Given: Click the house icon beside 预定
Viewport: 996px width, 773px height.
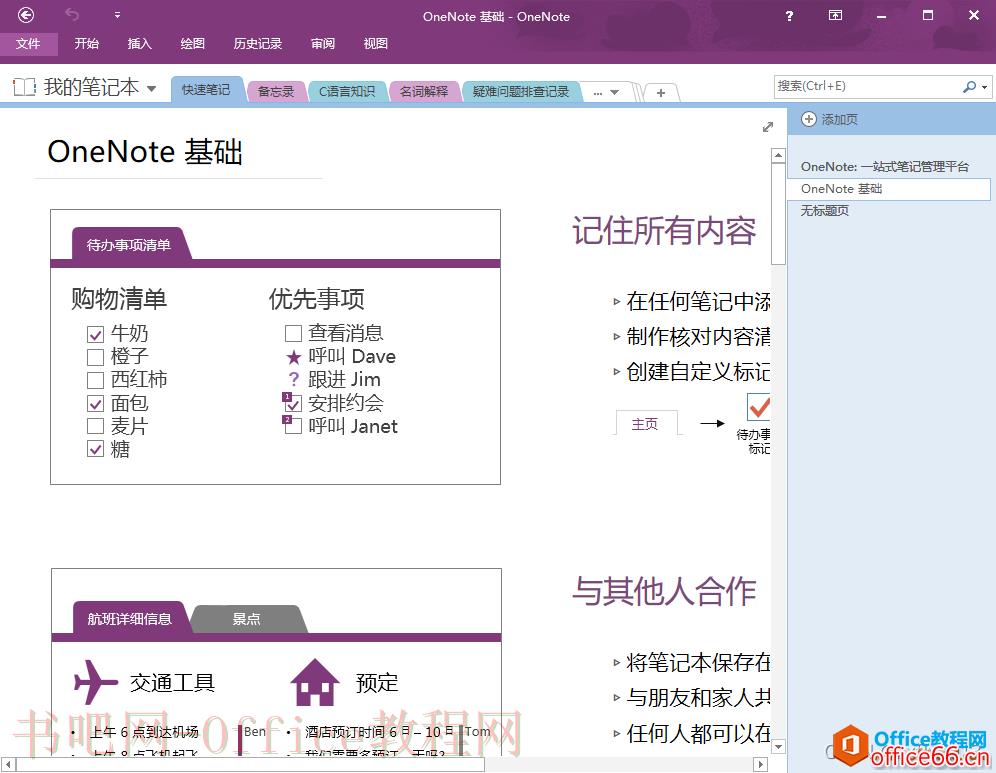Looking at the screenshot, I should pyautogui.click(x=314, y=682).
